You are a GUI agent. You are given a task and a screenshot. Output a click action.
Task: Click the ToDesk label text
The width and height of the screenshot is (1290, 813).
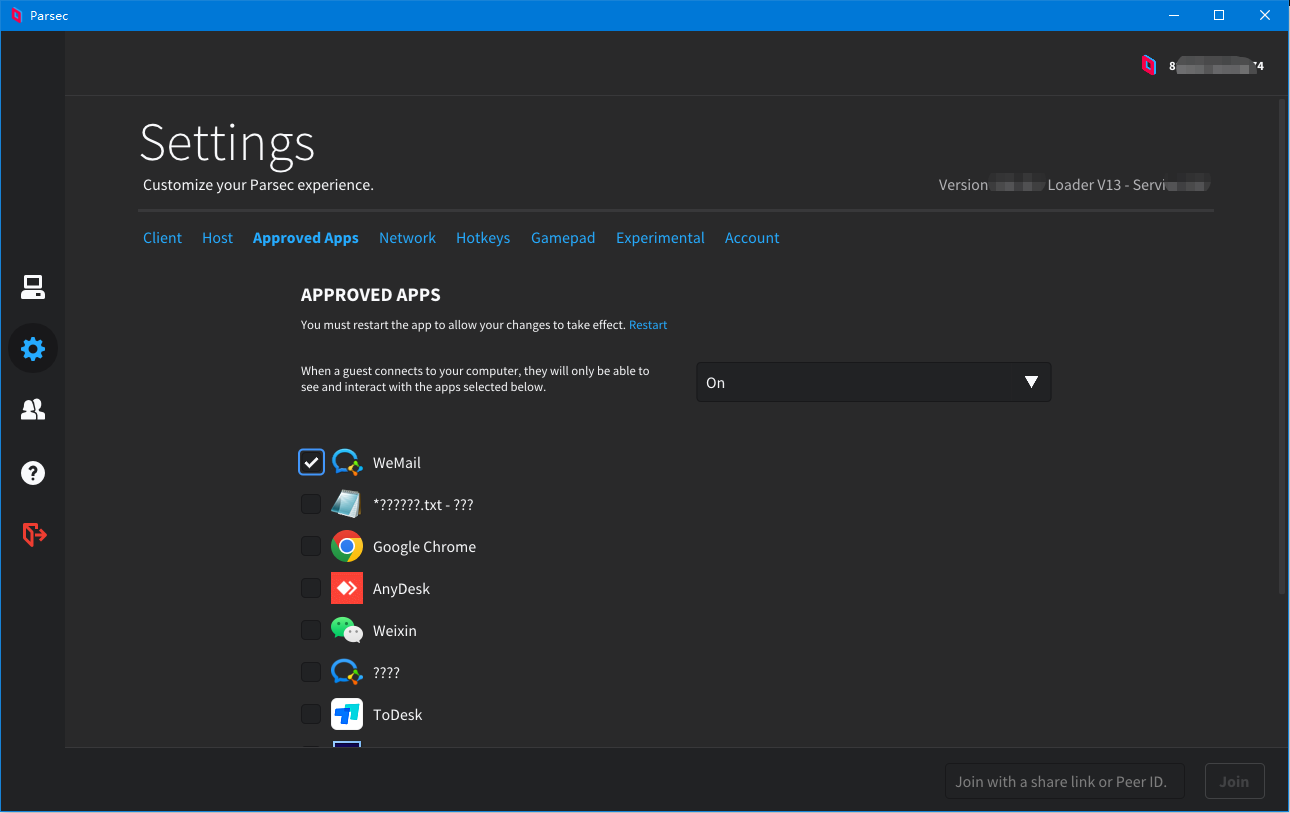[398, 715]
